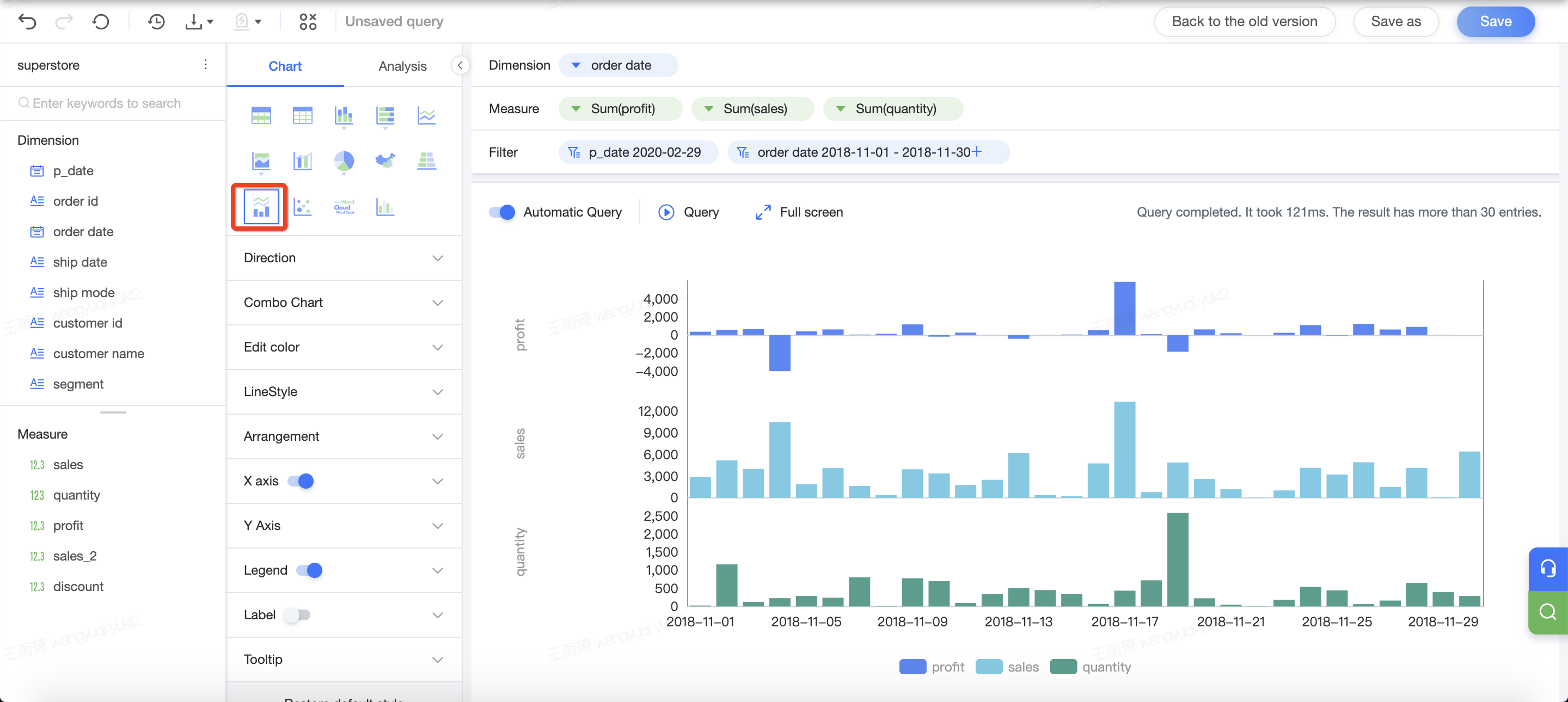Screen dimensions: 1568x702
Task: Click the headset customer support icon
Action: [1548, 568]
